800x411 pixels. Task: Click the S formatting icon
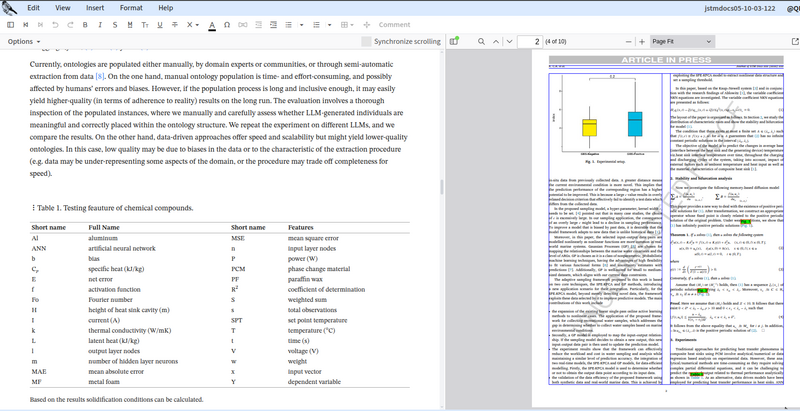click(115, 24)
